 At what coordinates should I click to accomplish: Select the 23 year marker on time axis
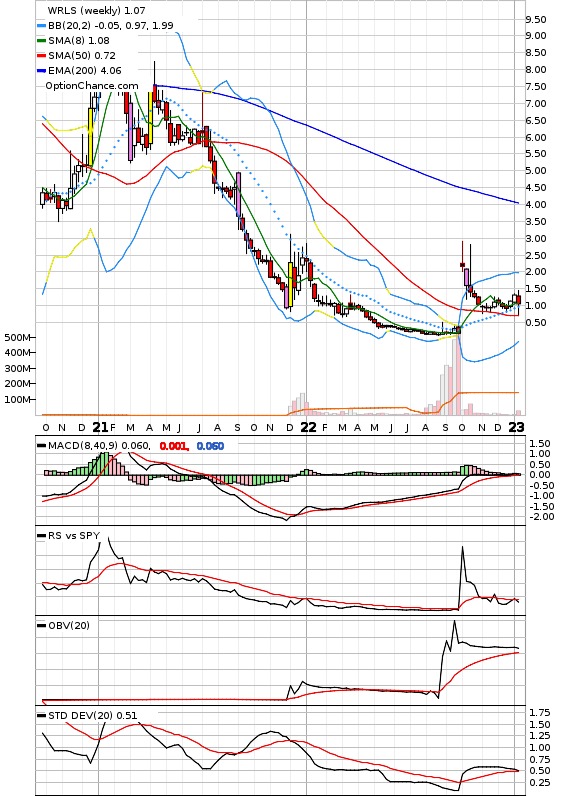pos(517,427)
